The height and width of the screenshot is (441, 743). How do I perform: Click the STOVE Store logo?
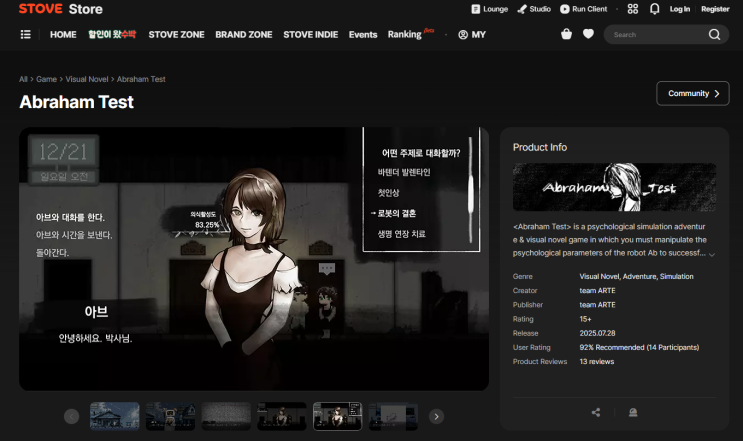(x=61, y=9)
